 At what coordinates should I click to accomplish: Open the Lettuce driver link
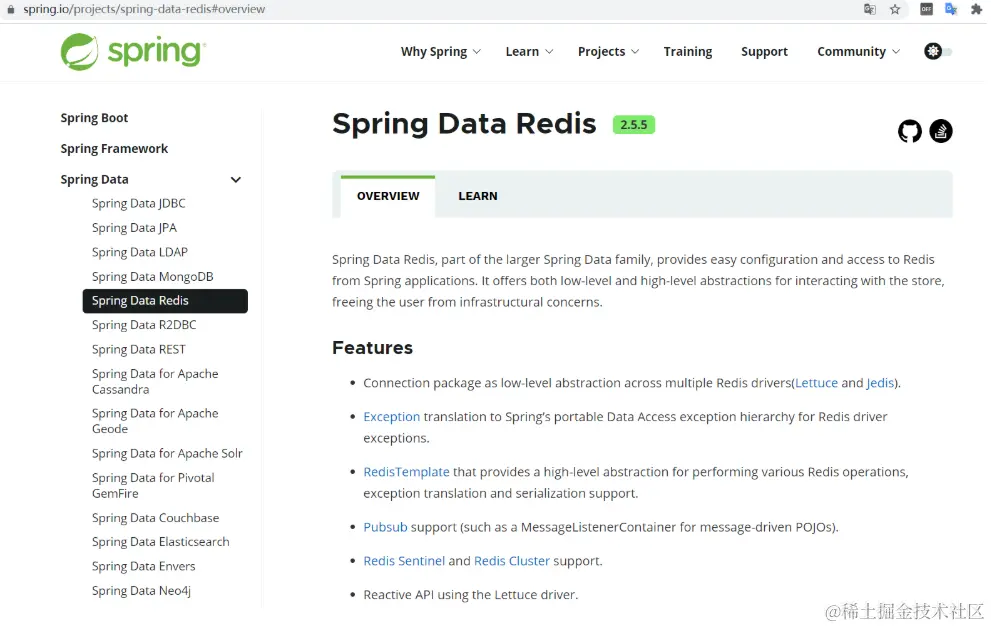coord(816,383)
